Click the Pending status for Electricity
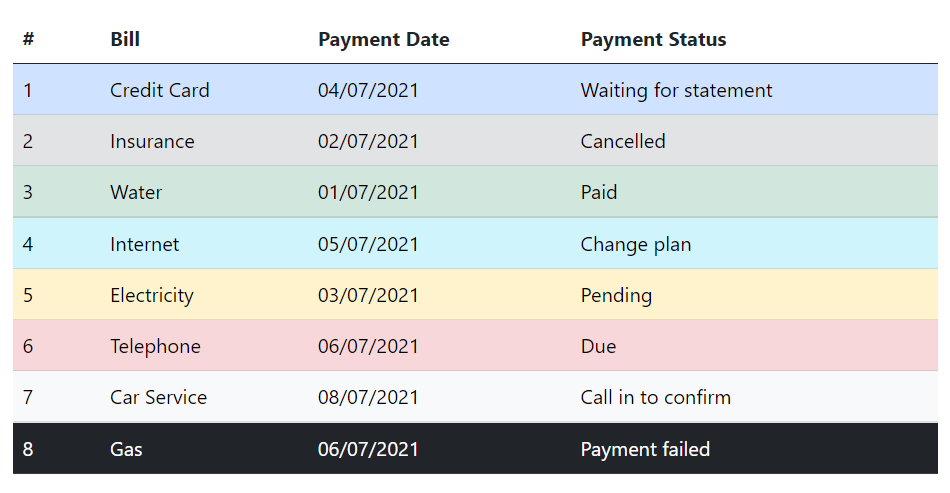950x493 pixels. tap(616, 295)
